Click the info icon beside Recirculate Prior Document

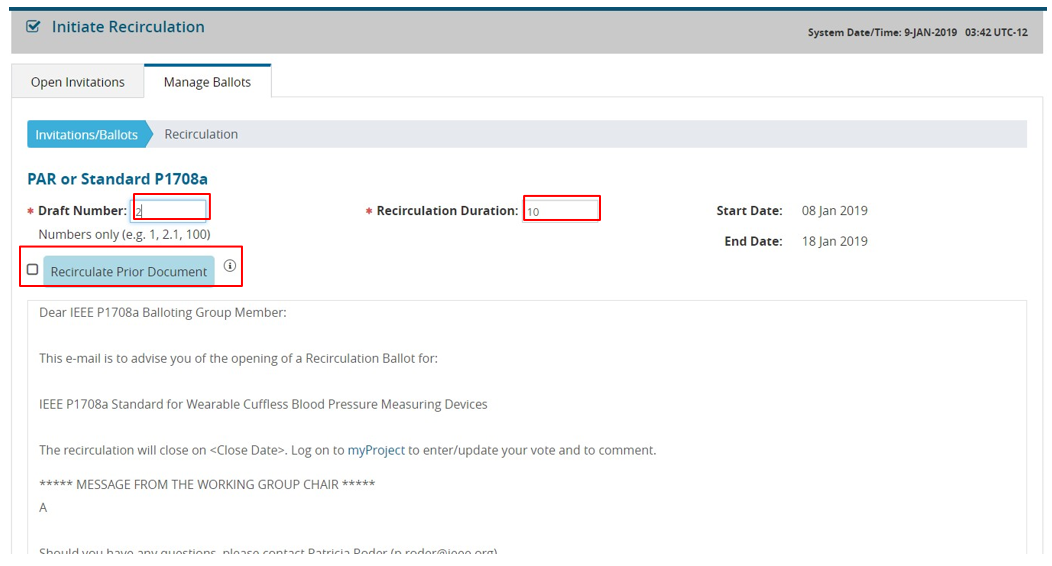(x=230, y=266)
